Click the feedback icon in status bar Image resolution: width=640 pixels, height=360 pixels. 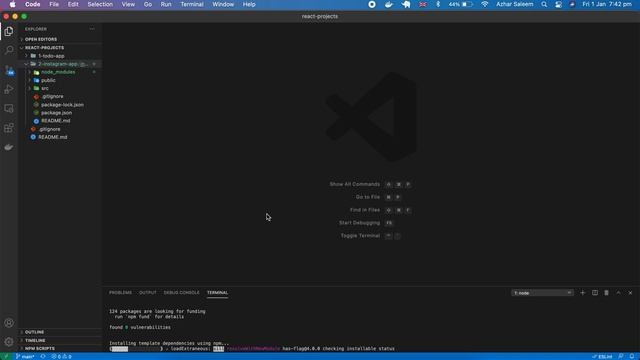pyautogui.click(x=621, y=356)
